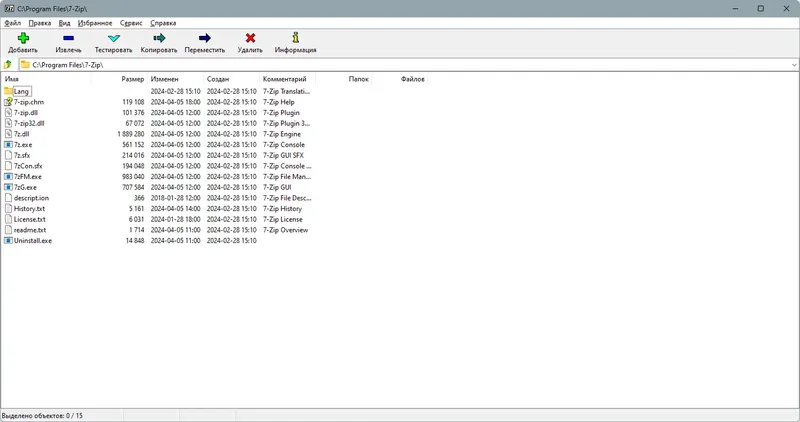
Task: Click the Uninstall.exe application icon
Action: (8, 240)
